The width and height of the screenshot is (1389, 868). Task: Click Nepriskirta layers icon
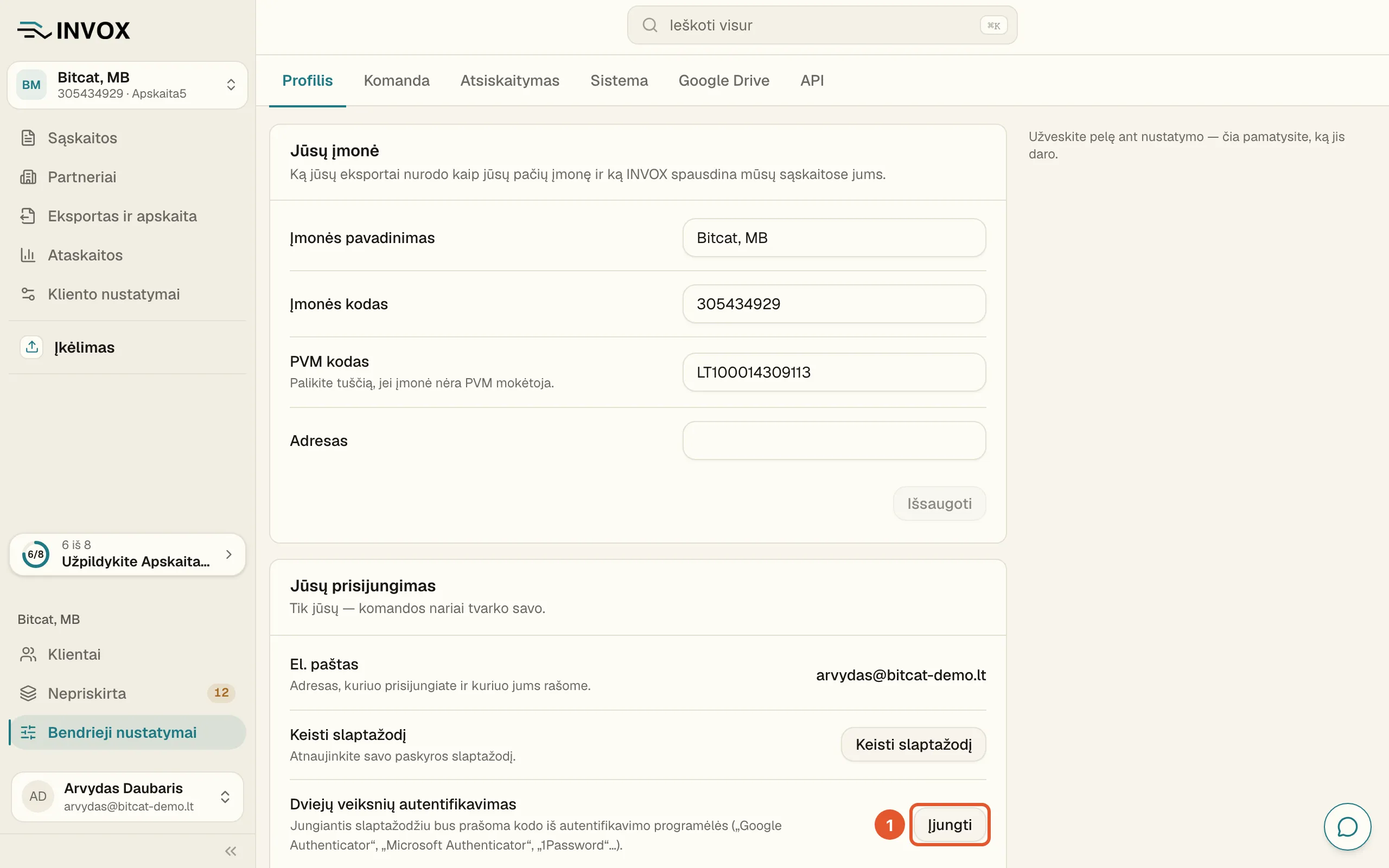[28, 693]
